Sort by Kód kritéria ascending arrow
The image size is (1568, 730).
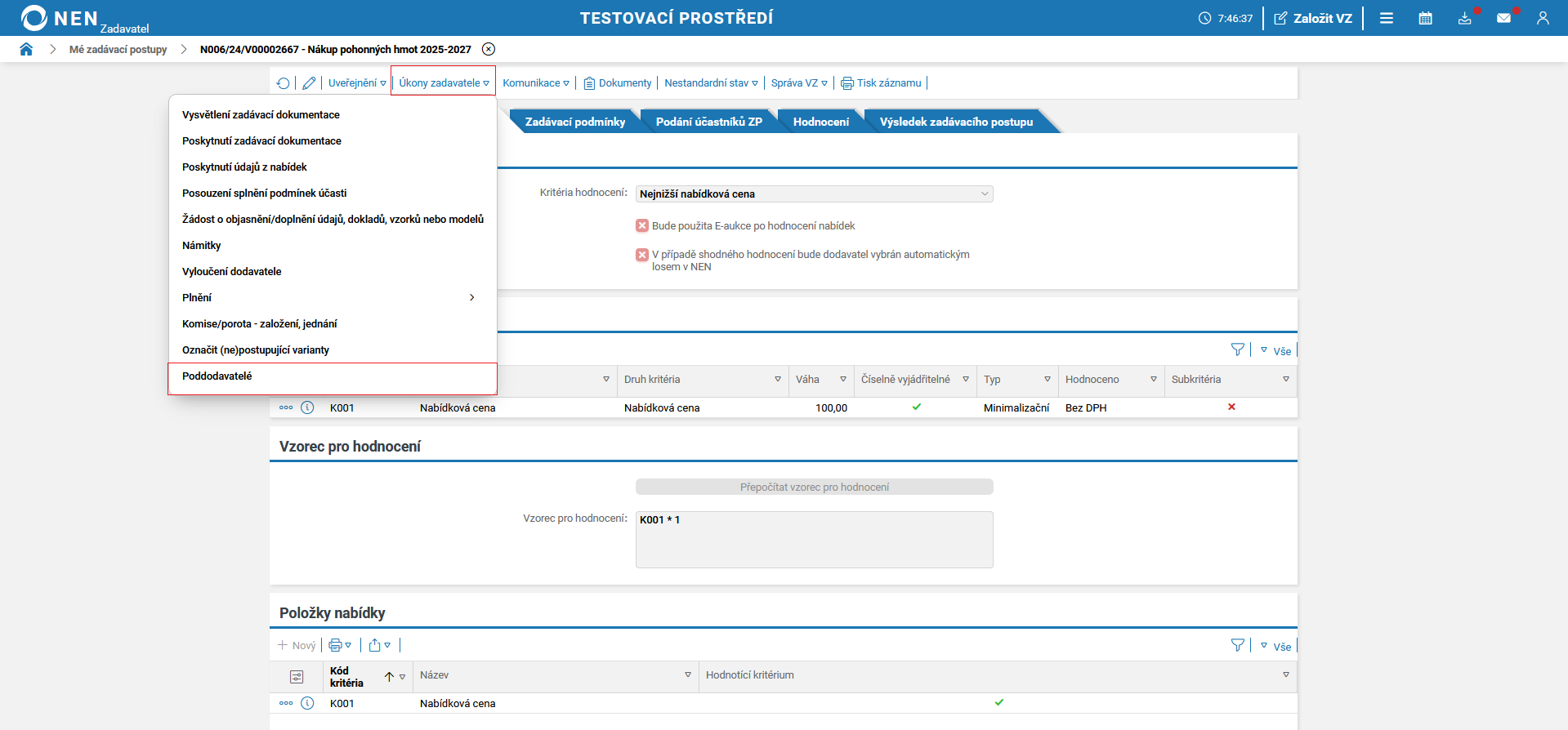click(390, 677)
